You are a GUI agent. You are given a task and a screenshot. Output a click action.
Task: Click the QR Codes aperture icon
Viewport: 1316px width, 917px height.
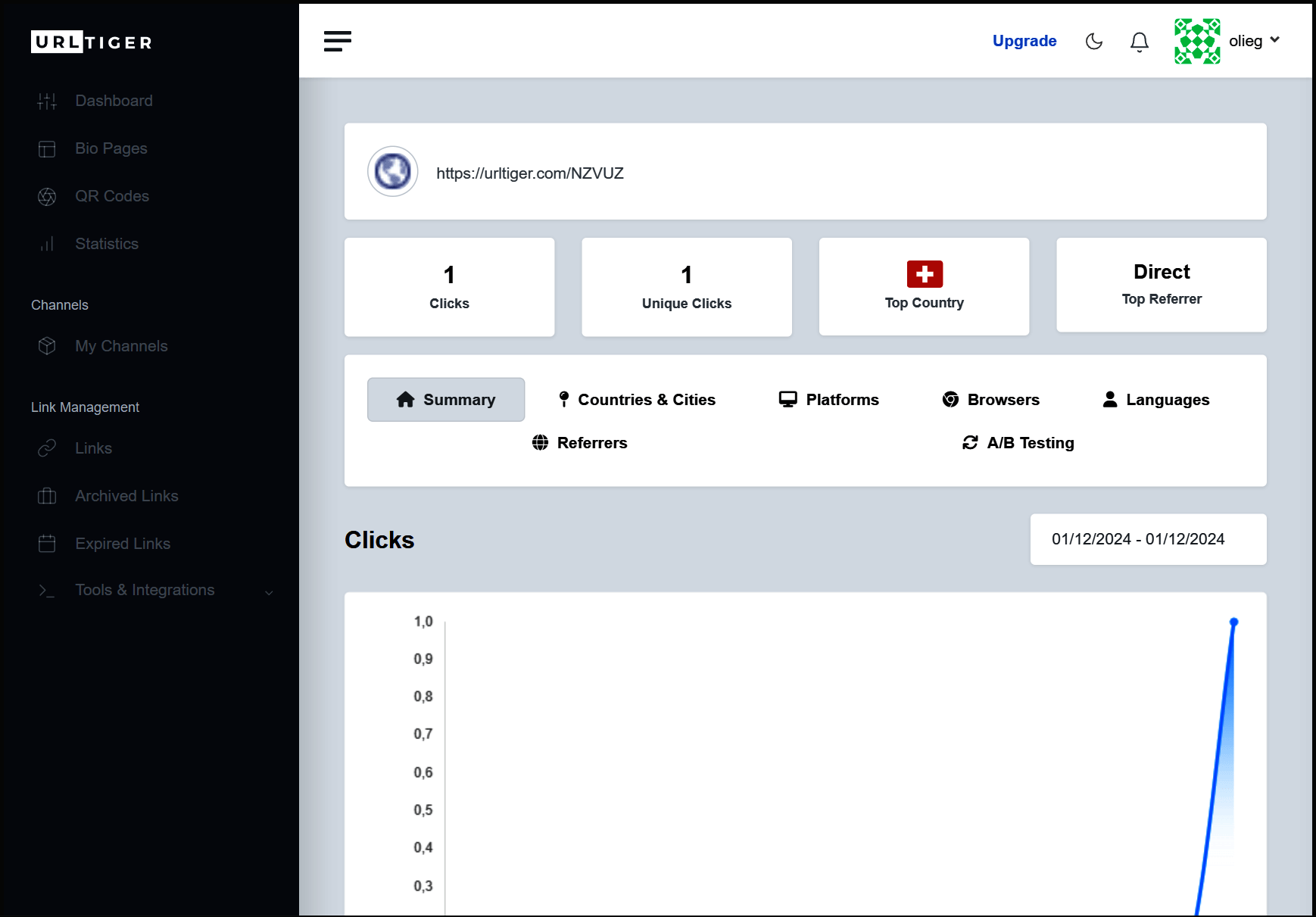click(x=47, y=197)
